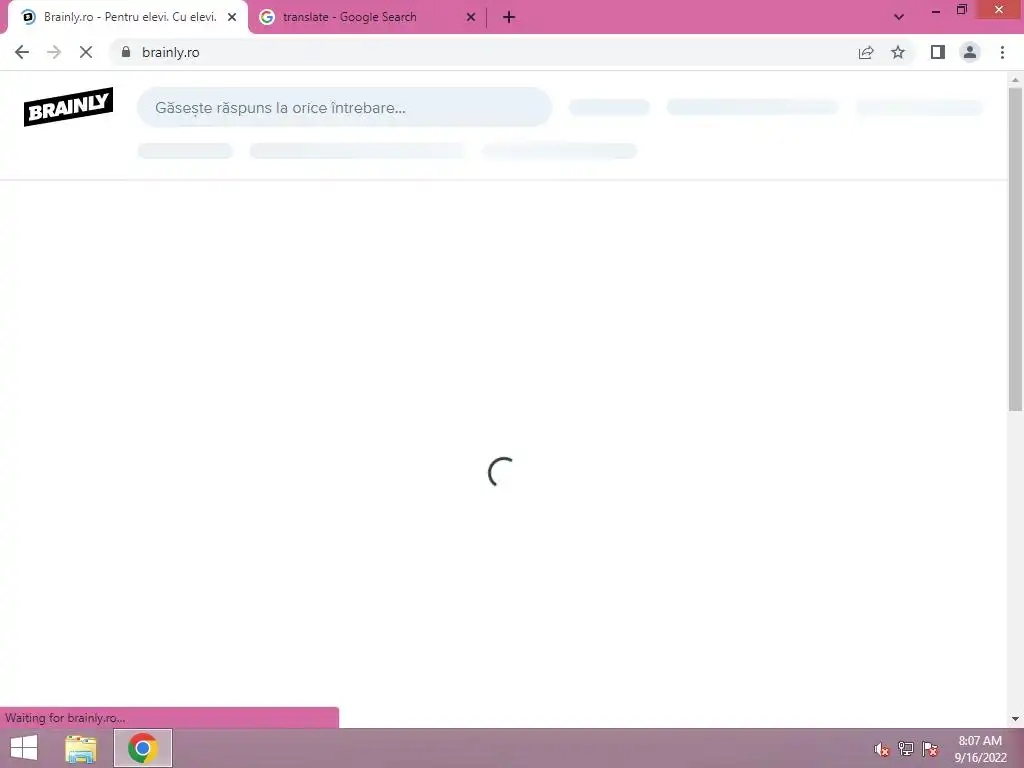Screen dimensions: 1024x768
Task: Restore down the Chrome window
Action: [961, 10]
